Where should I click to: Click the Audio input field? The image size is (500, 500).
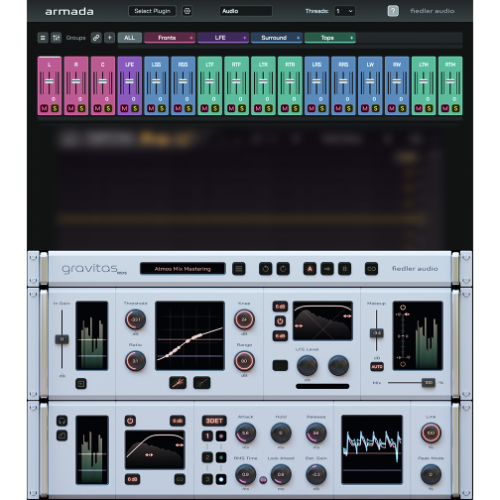(246, 11)
